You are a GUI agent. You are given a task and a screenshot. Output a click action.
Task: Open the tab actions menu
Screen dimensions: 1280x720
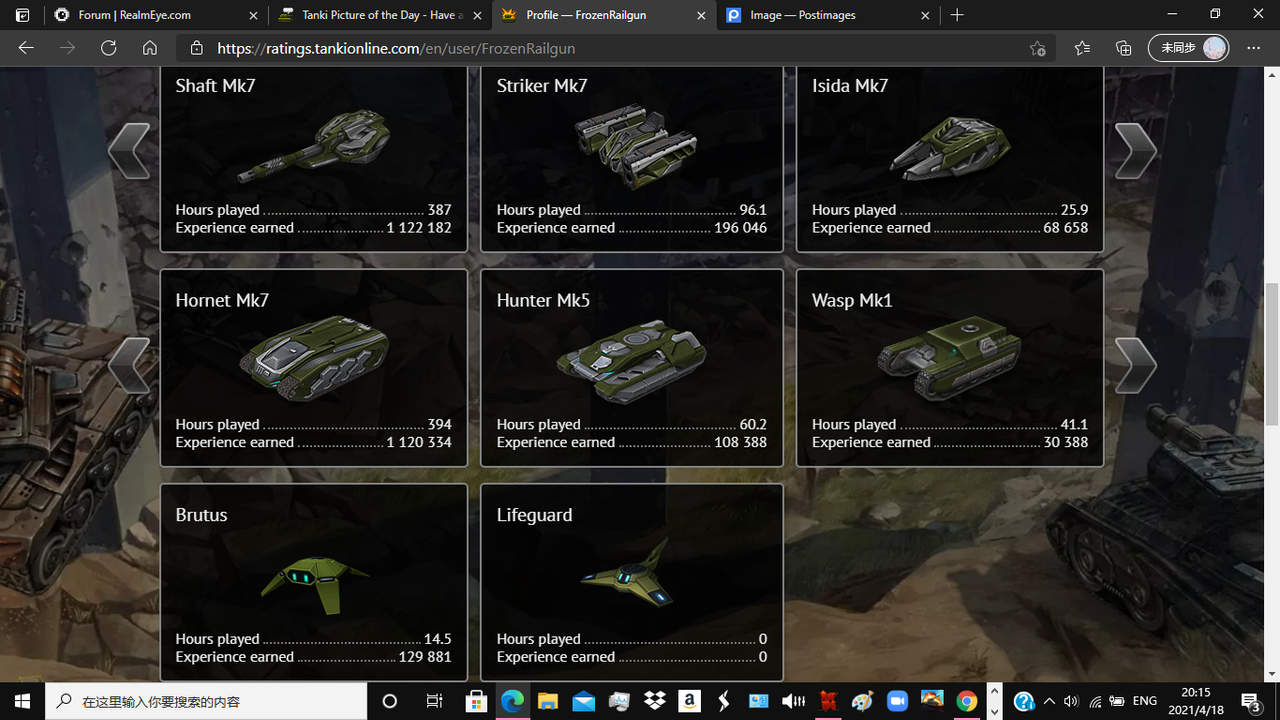tap(22, 15)
